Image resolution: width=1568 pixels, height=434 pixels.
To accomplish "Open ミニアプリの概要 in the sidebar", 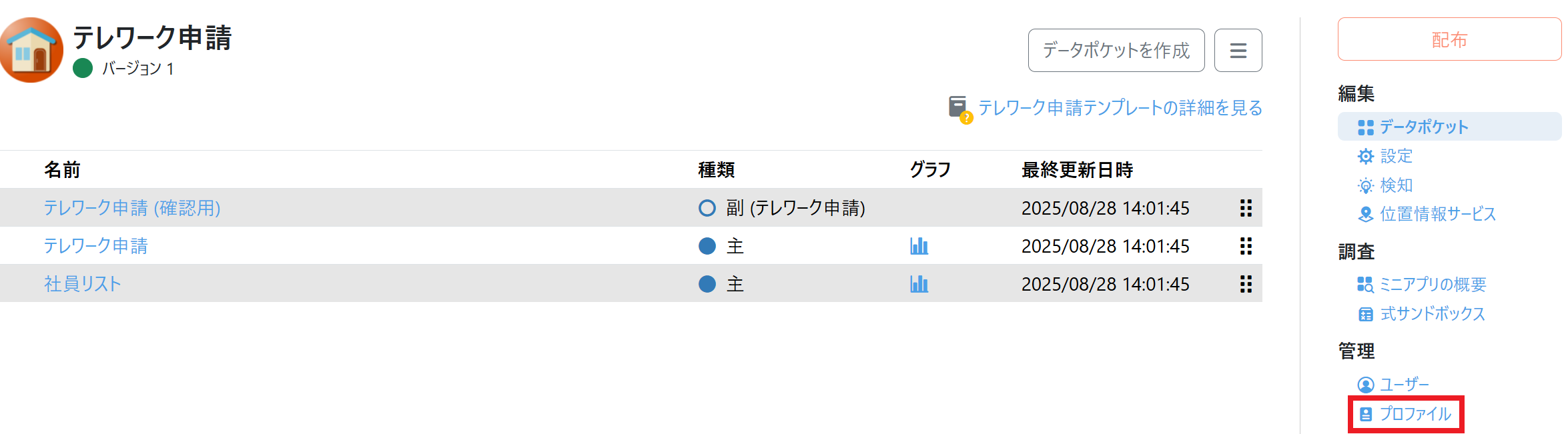I will click(1432, 285).
